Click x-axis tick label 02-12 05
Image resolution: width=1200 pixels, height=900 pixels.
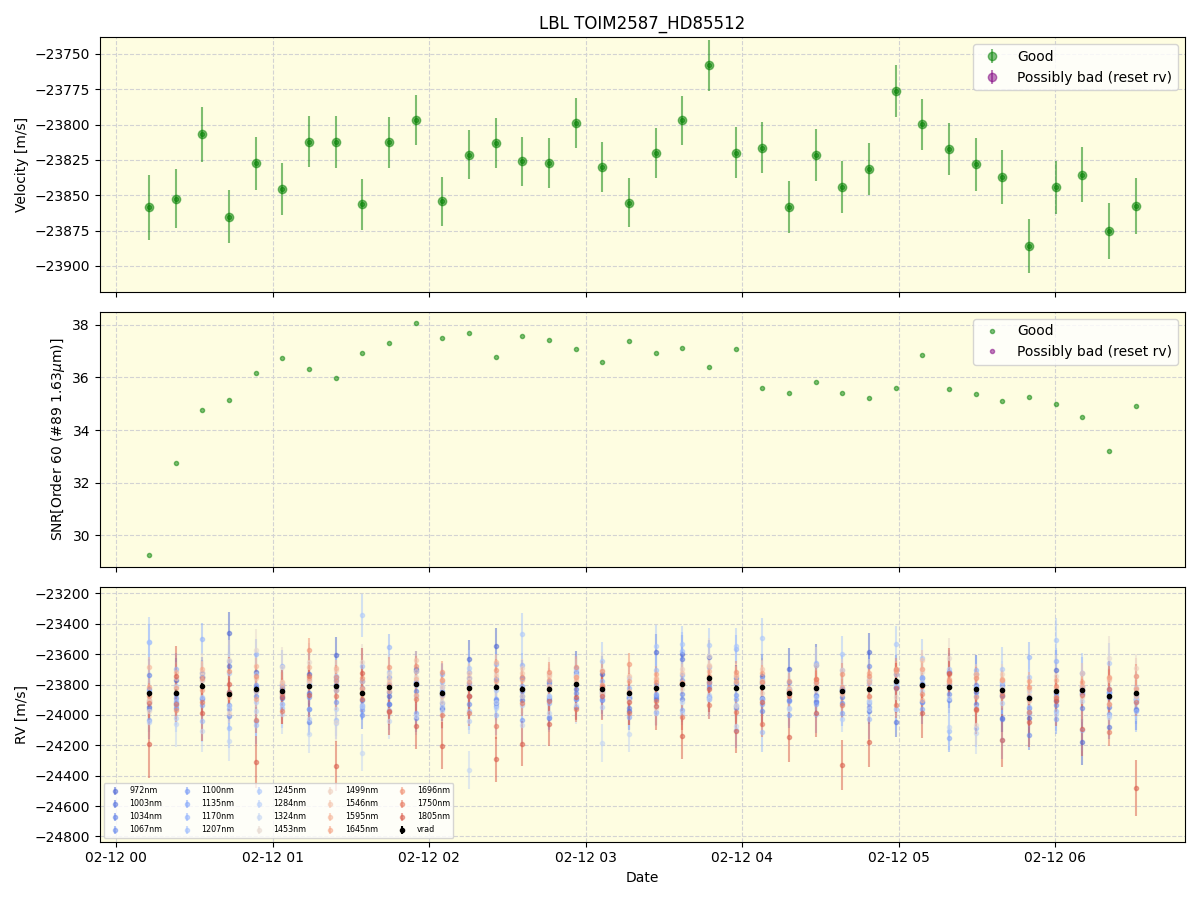899,857
